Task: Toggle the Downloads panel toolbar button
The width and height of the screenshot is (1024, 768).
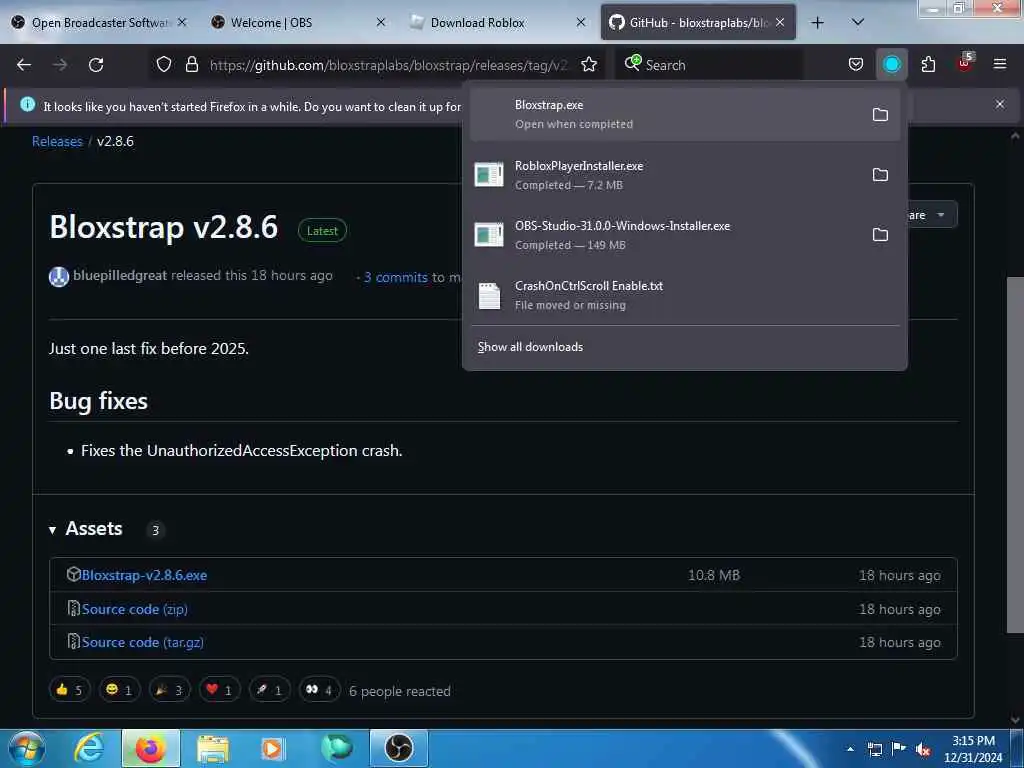Action: [x=891, y=65]
